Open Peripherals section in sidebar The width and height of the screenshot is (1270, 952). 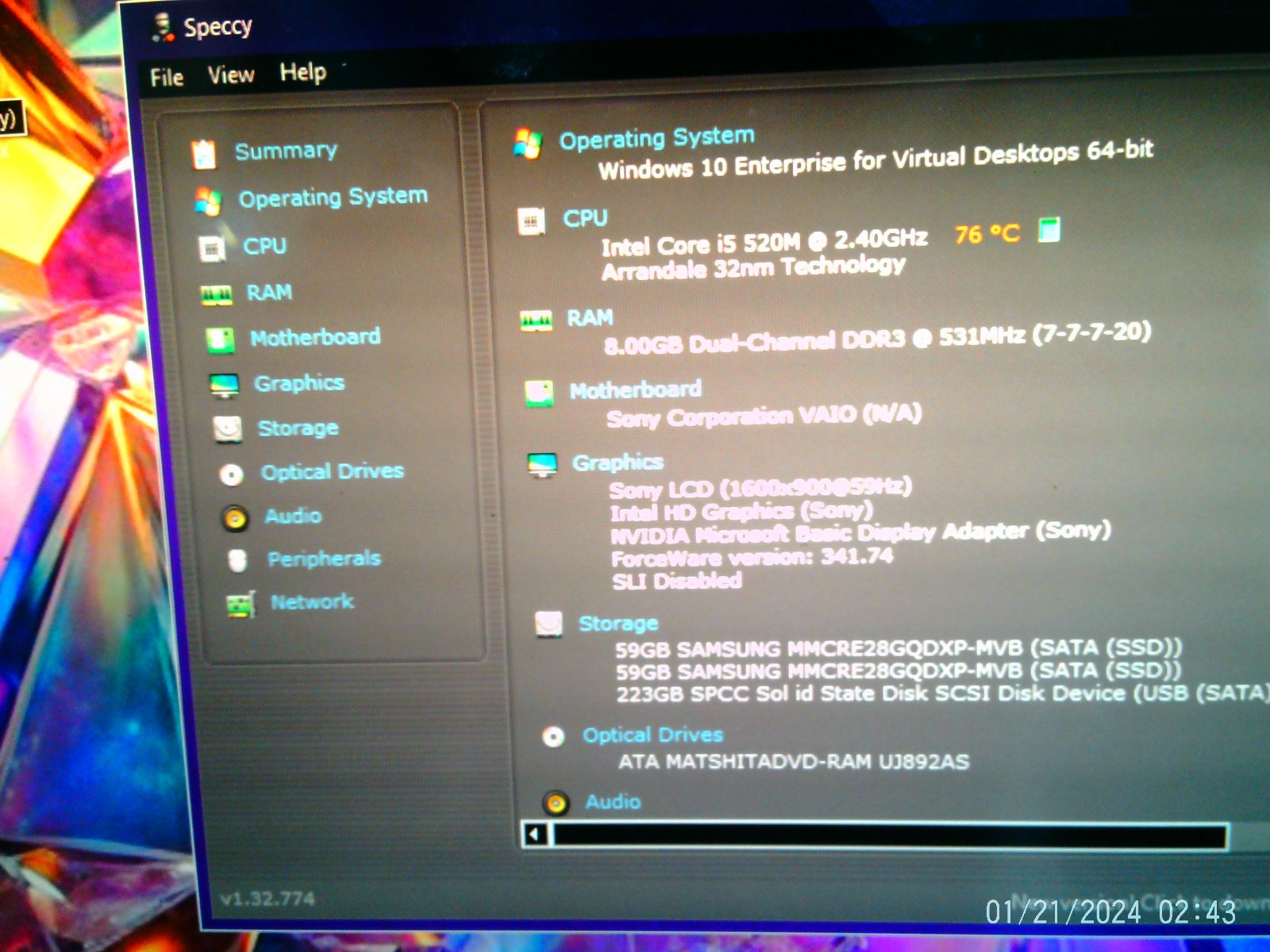(324, 559)
